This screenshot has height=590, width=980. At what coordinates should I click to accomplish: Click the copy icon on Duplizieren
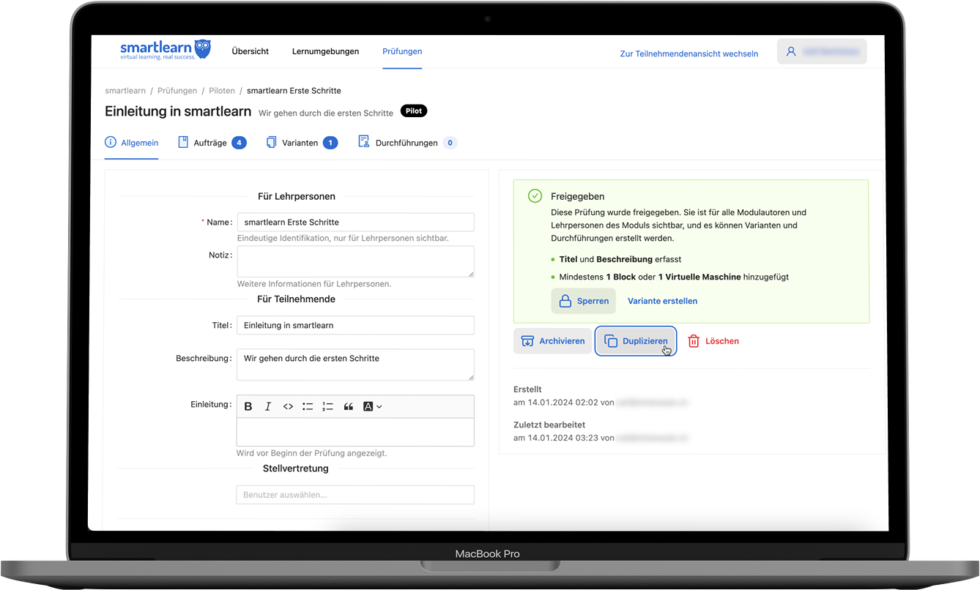coord(610,340)
